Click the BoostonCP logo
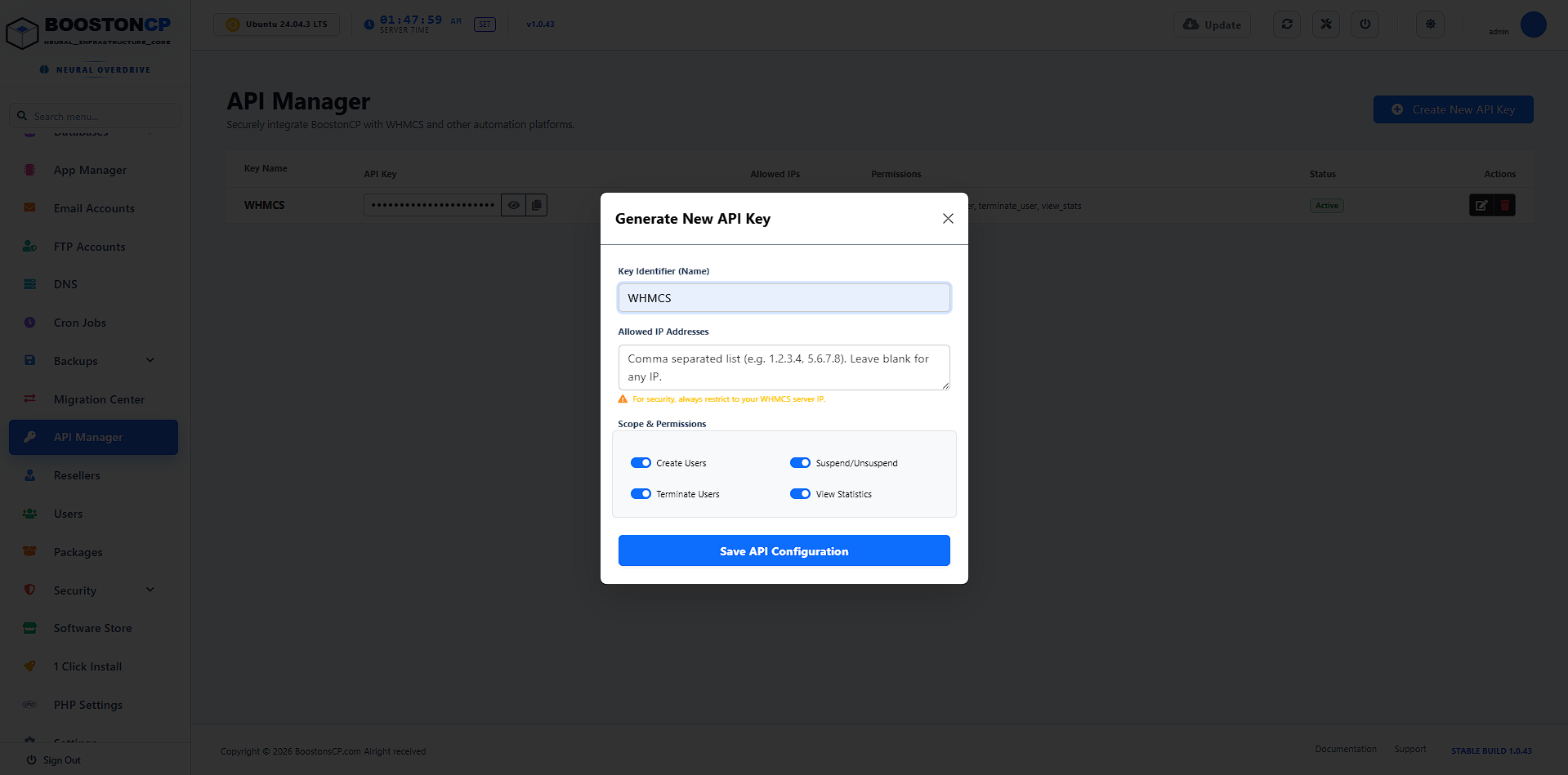Image resolution: width=1568 pixels, height=775 pixels. pos(88,31)
